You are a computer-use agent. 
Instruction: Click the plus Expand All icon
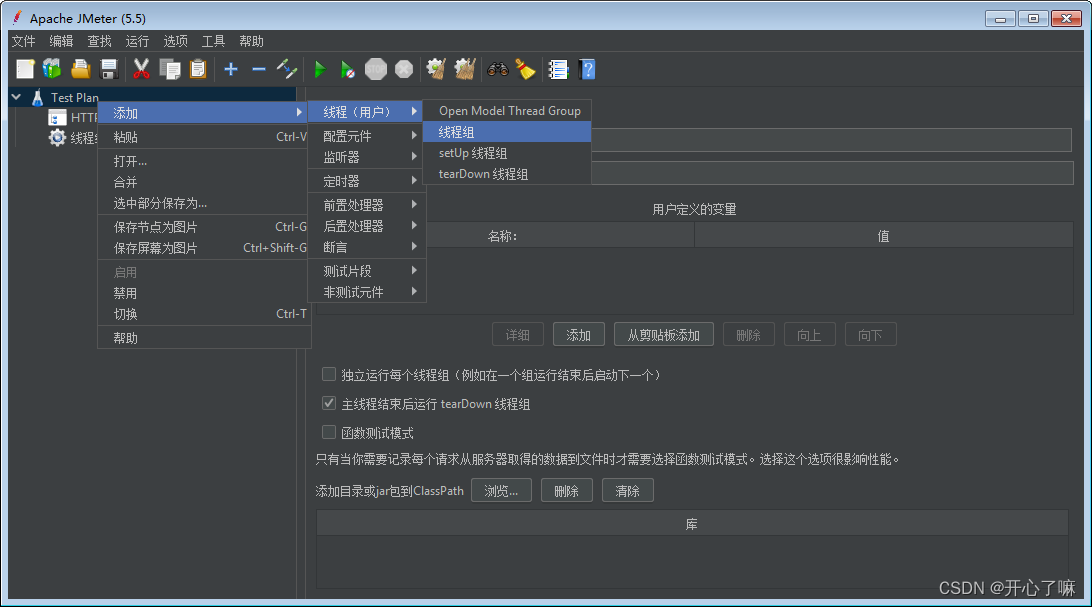tap(231, 69)
